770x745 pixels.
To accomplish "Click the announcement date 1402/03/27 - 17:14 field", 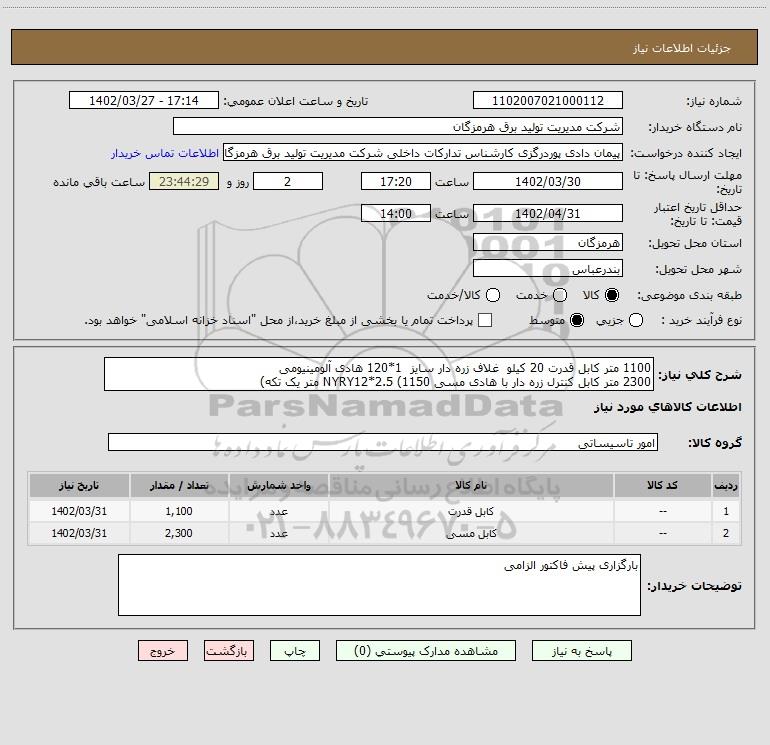I will (144, 100).
